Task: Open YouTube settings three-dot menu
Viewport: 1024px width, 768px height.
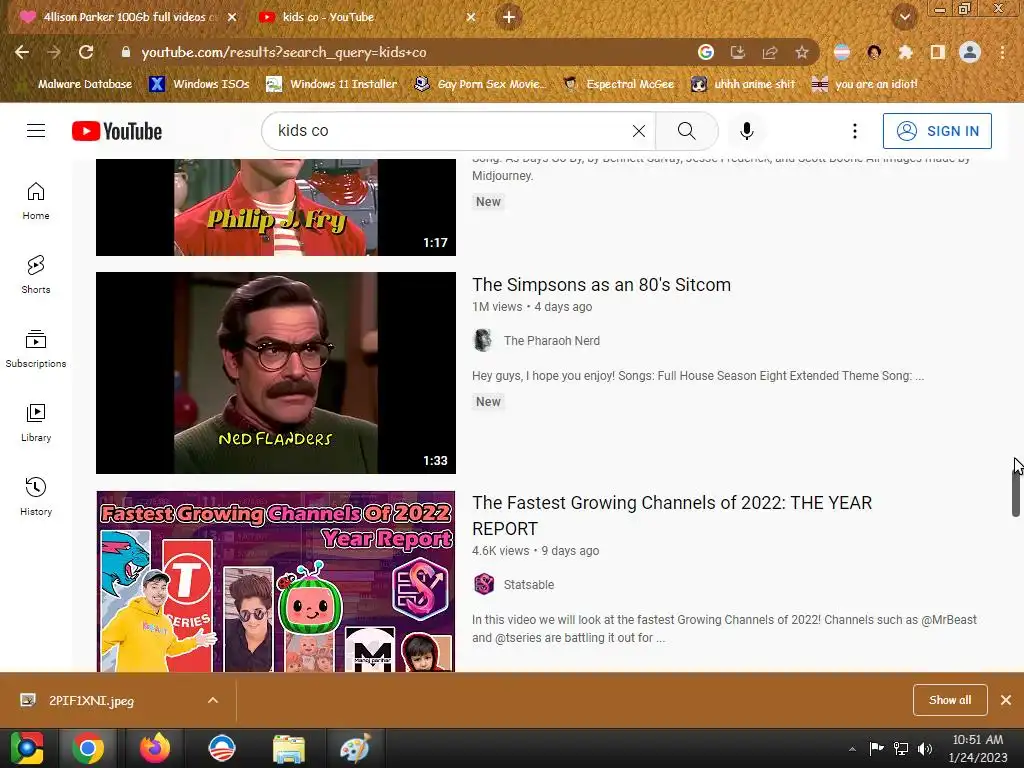Action: 854,131
